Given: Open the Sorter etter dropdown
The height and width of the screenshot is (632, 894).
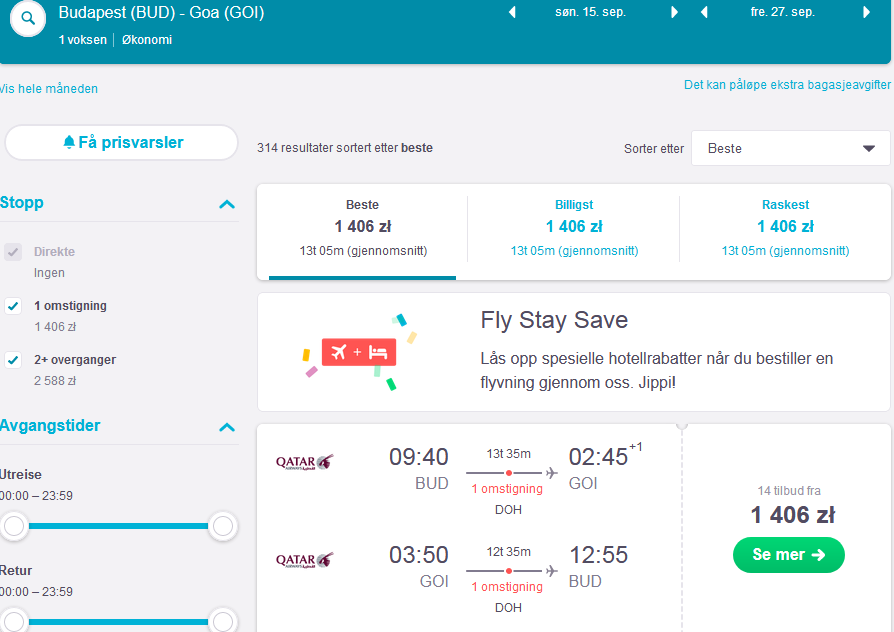Looking at the screenshot, I should point(790,148).
